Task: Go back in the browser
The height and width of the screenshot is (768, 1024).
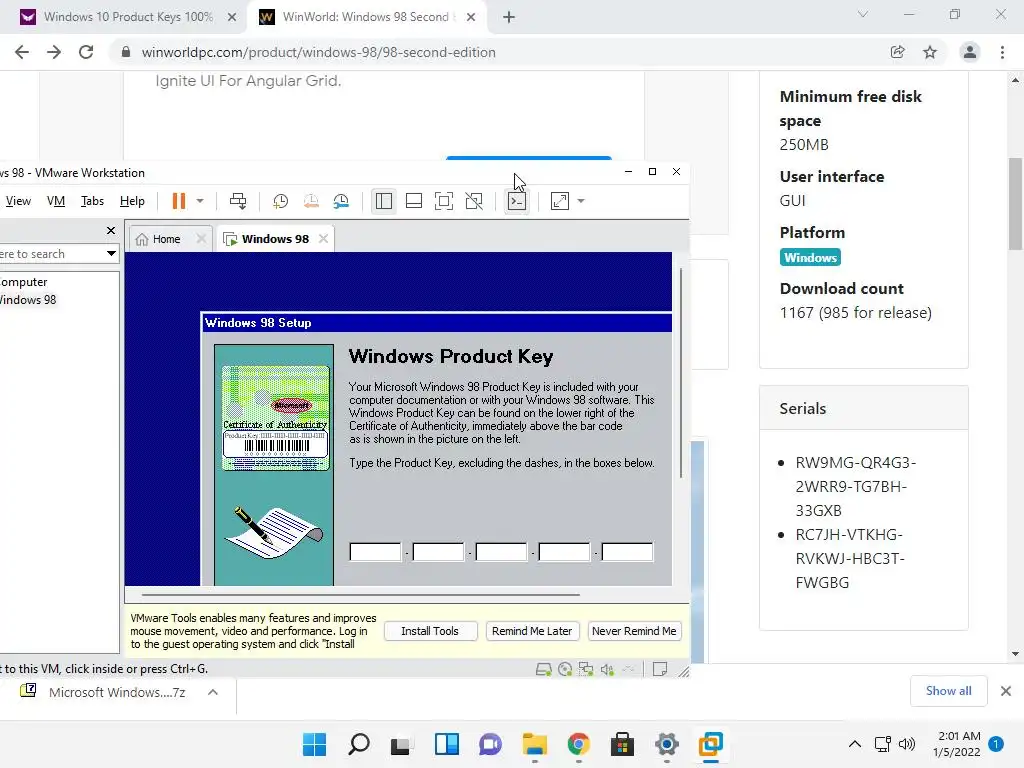Action: pos(22,52)
